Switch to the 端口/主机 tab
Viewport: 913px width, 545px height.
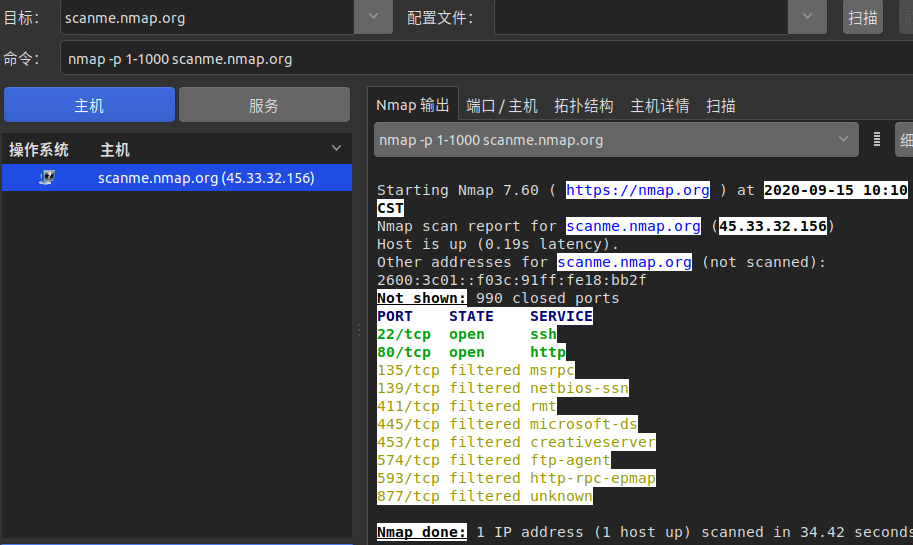click(x=501, y=106)
